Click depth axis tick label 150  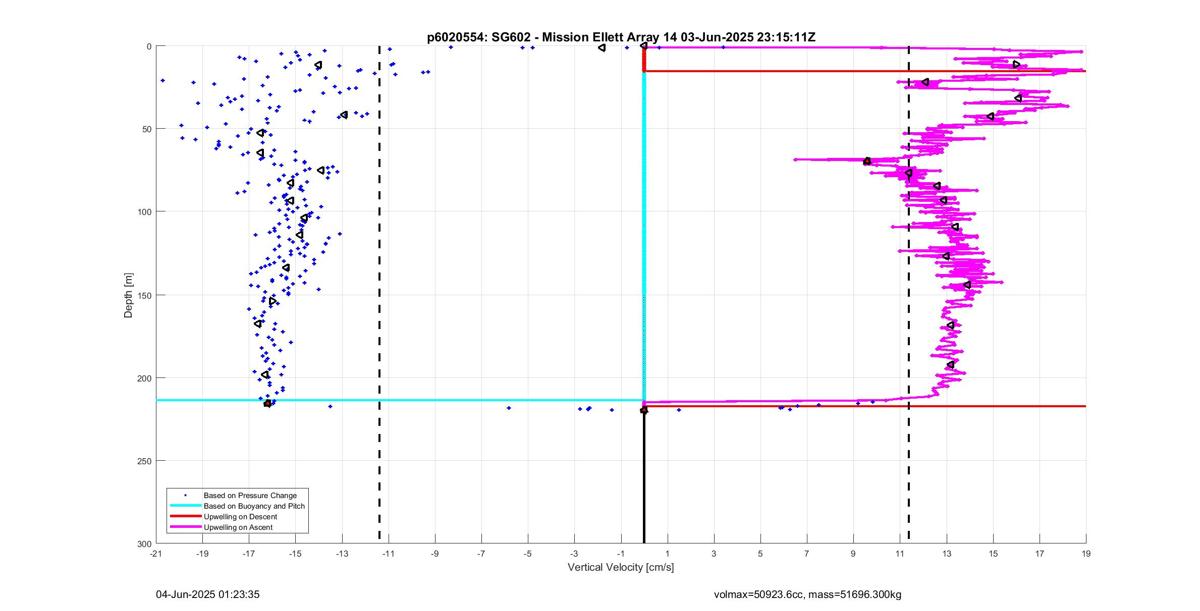[144, 295]
